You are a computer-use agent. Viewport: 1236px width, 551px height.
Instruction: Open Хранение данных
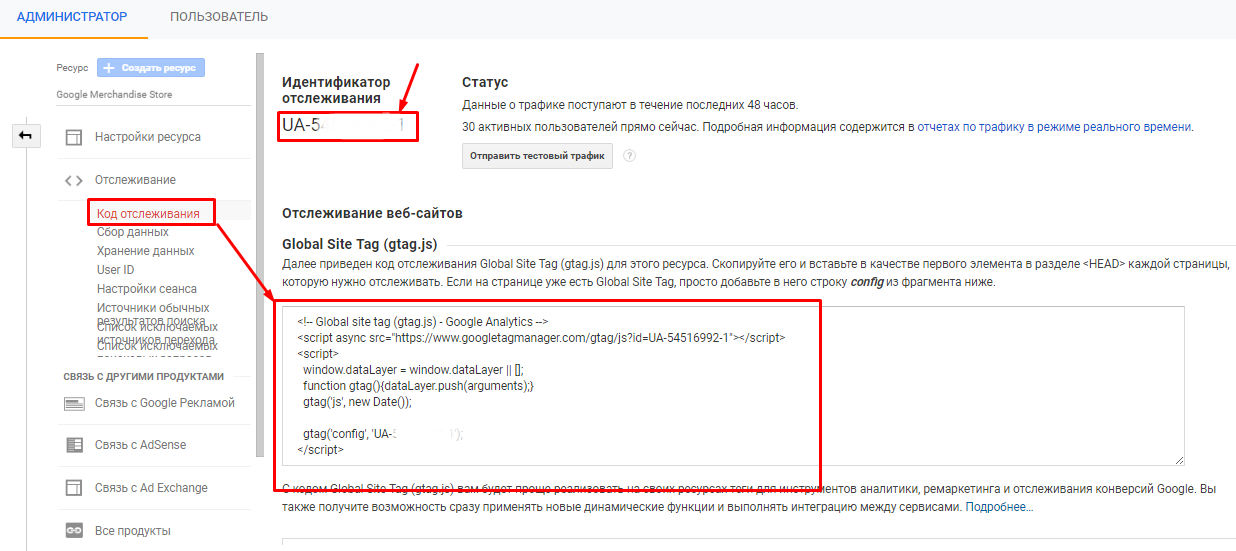[x=145, y=251]
